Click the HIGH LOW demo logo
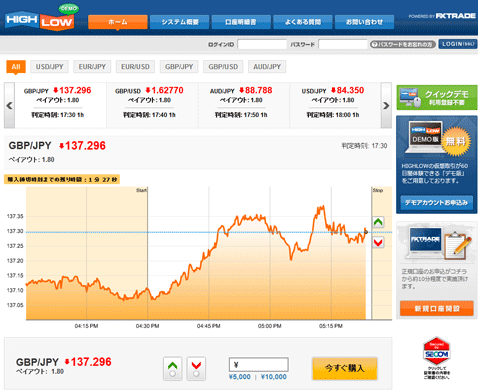This screenshot has height=391, width=478. point(41,18)
